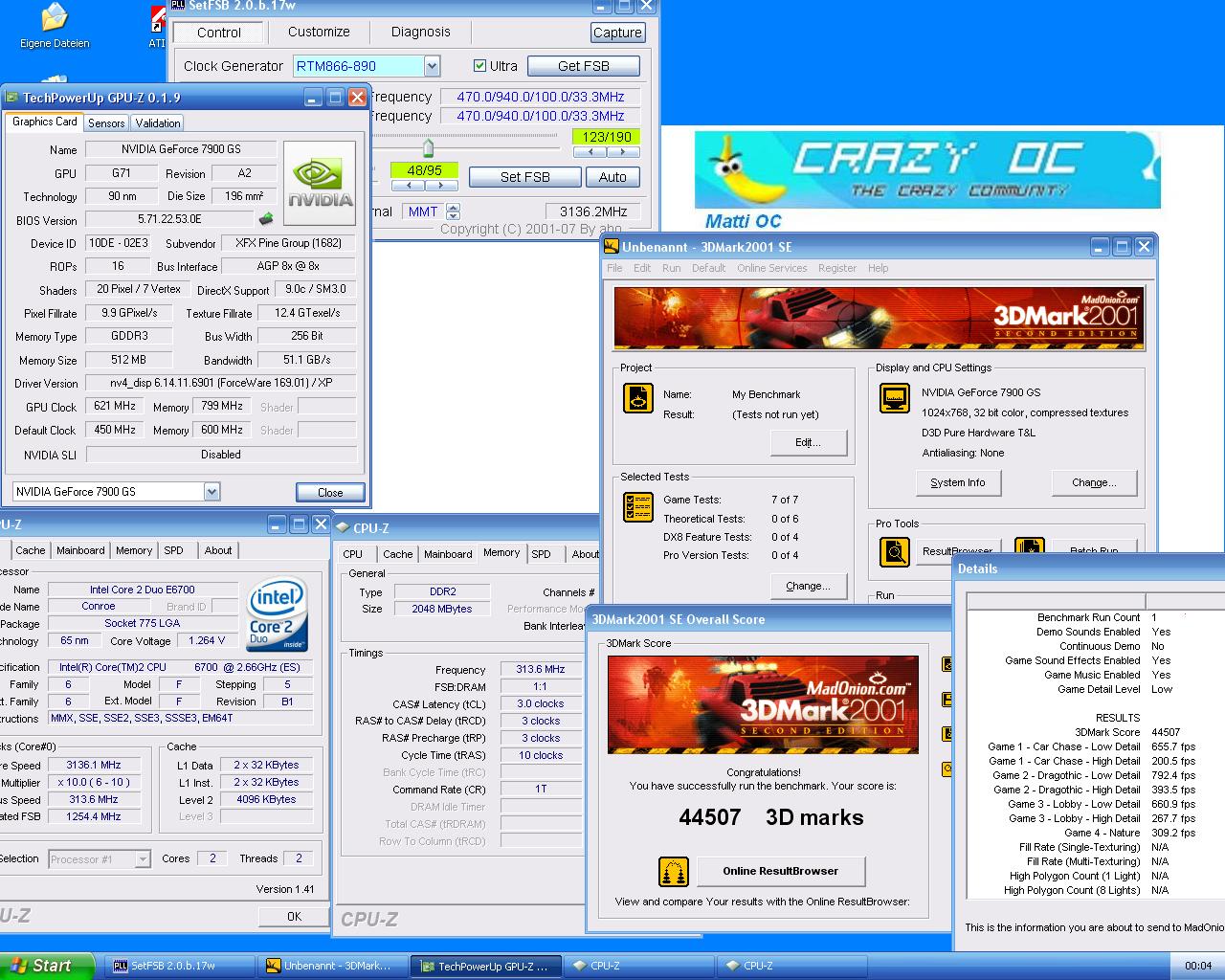
Task: Click the Intel Core 2 Duo logo
Action: pyautogui.click(x=277, y=614)
